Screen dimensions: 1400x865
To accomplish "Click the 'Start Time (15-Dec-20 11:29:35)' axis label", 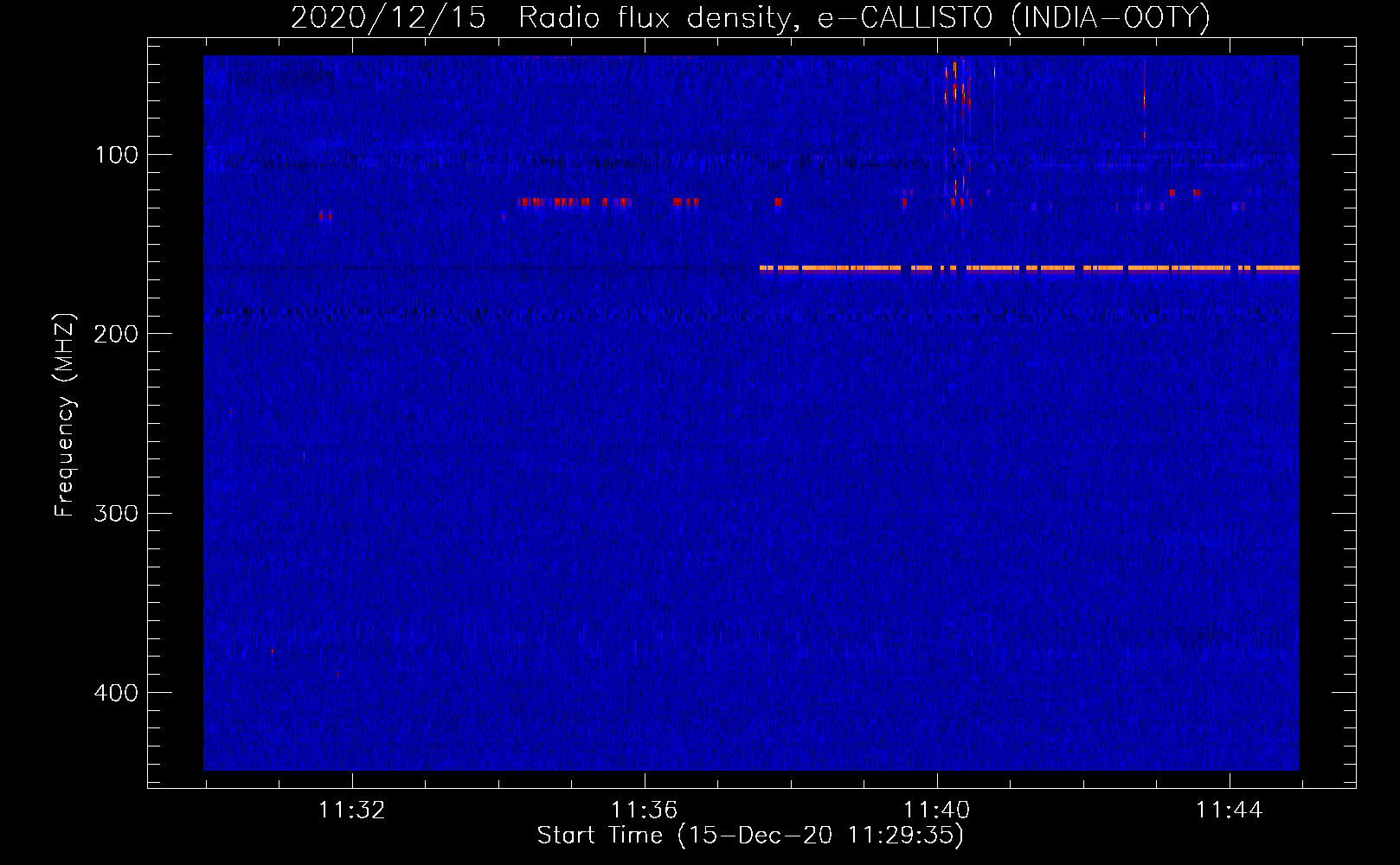I will pos(750,836).
